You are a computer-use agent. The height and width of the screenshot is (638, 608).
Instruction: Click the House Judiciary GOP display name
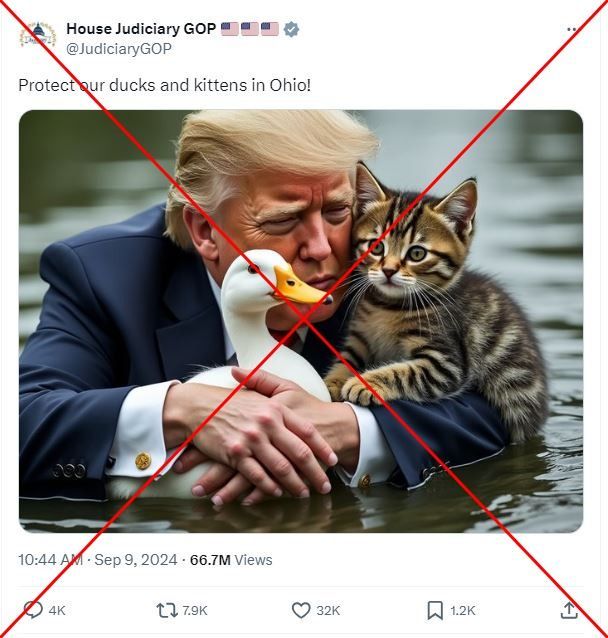pos(141,29)
